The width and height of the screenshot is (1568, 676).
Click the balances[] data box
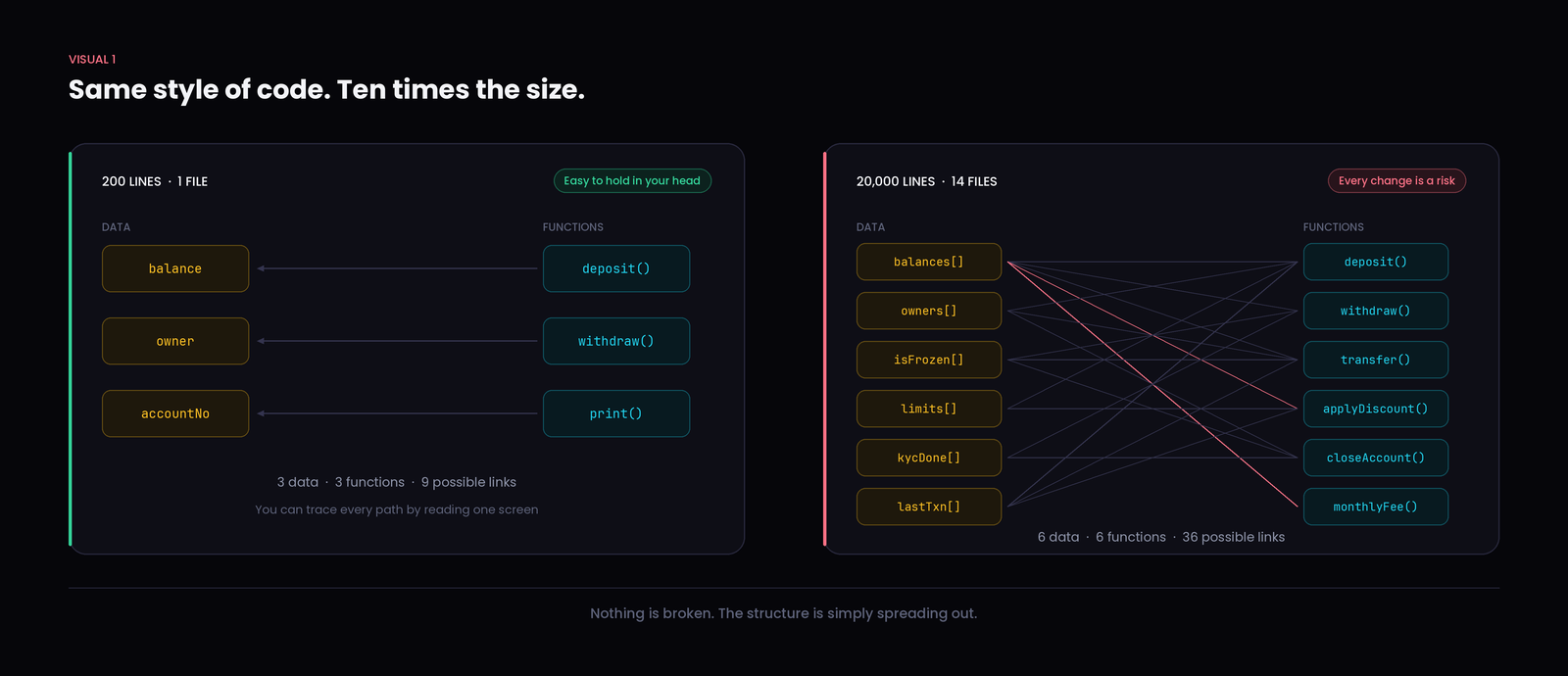[x=929, y=262]
